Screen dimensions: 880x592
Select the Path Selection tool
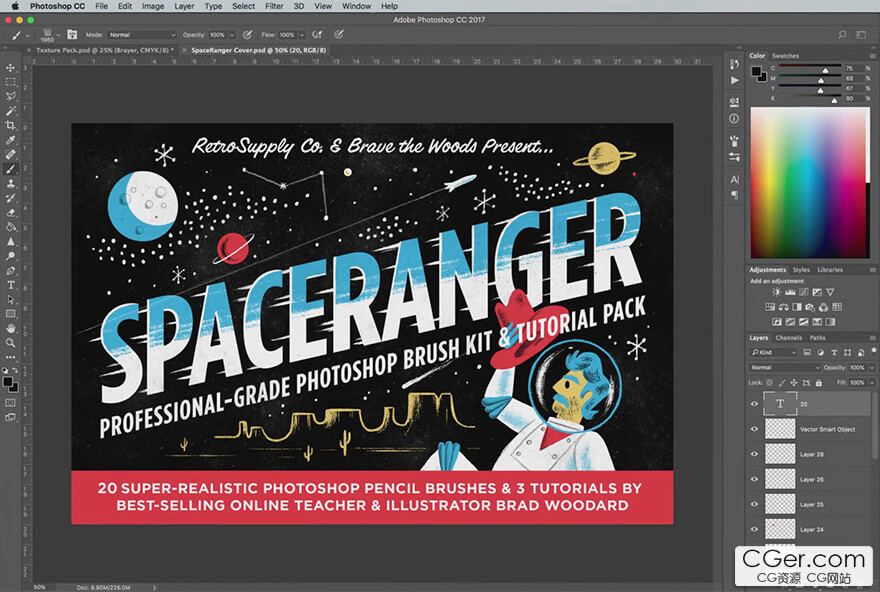click(11, 300)
